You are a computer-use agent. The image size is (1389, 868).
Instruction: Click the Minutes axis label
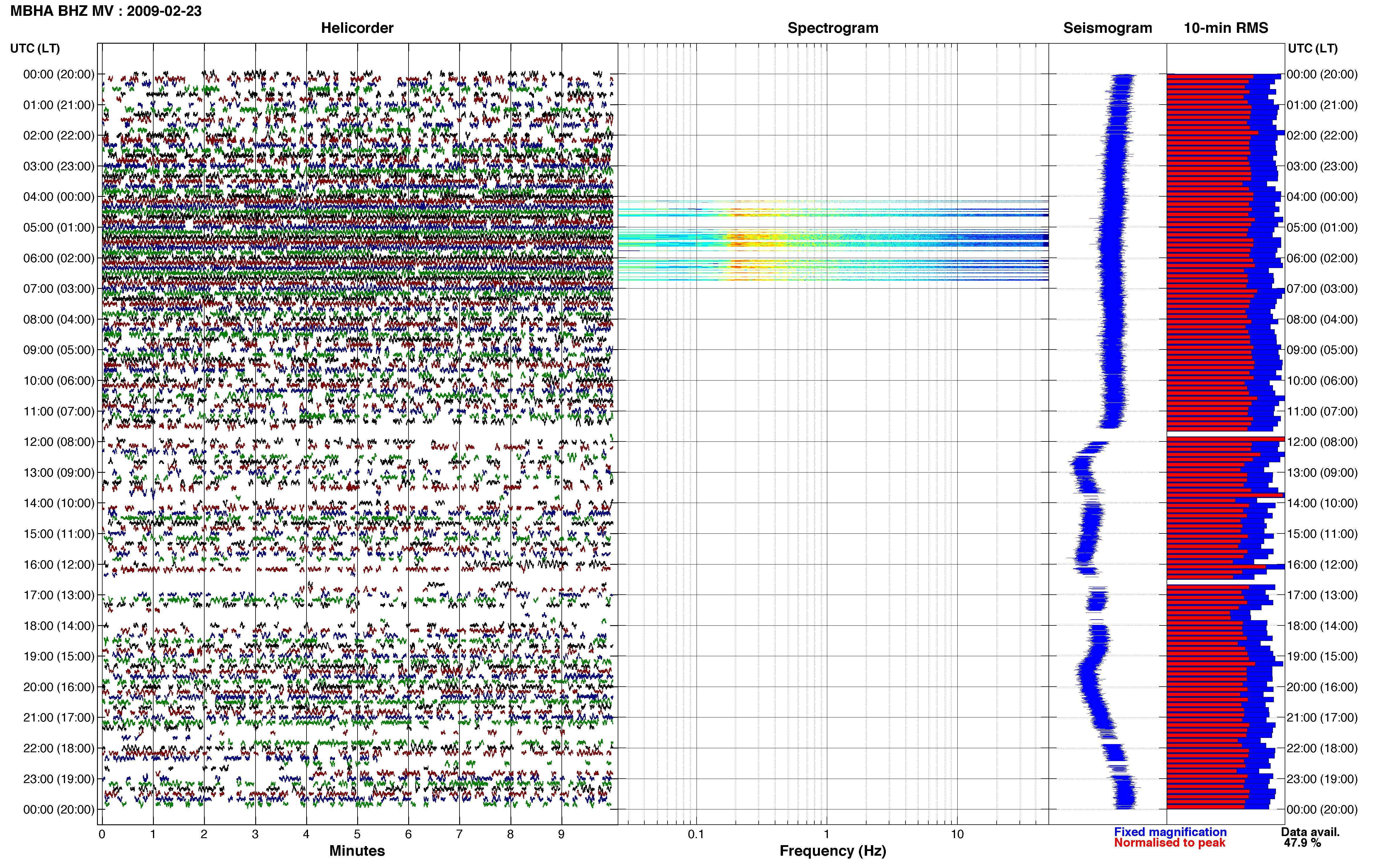357,851
